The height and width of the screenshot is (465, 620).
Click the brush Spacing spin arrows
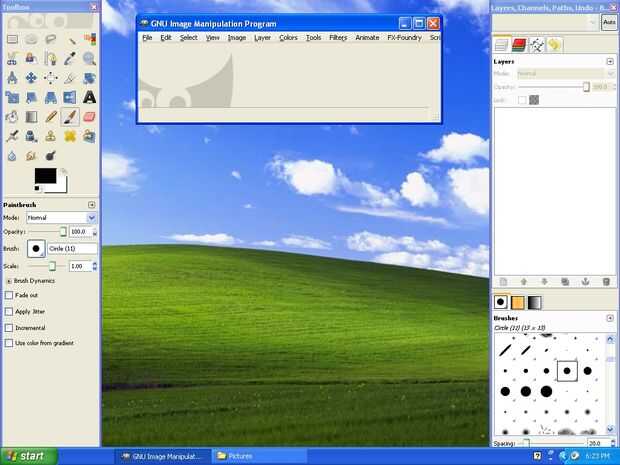tap(613, 443)
